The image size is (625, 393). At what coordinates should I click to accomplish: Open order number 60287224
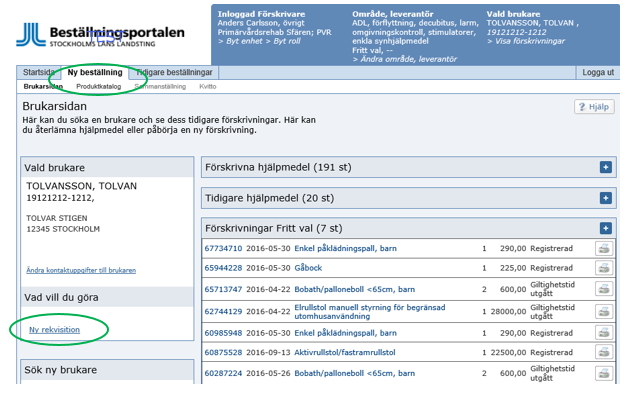(x=223, y=373)
